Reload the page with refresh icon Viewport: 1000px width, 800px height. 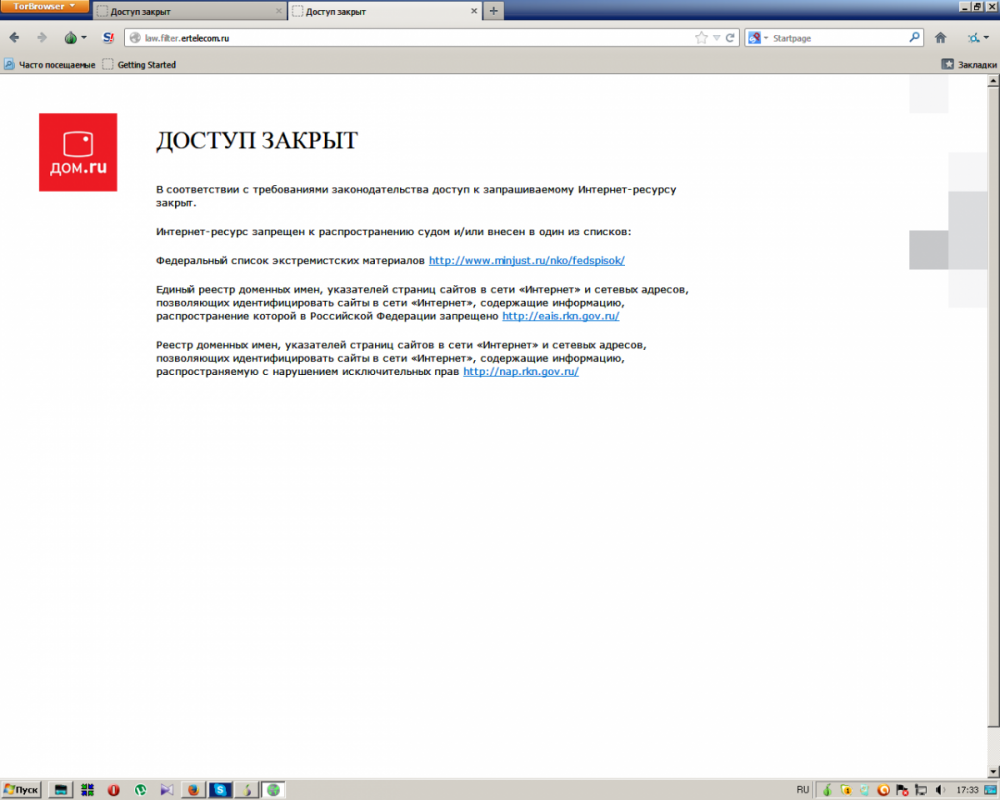[x=730, y=38]
